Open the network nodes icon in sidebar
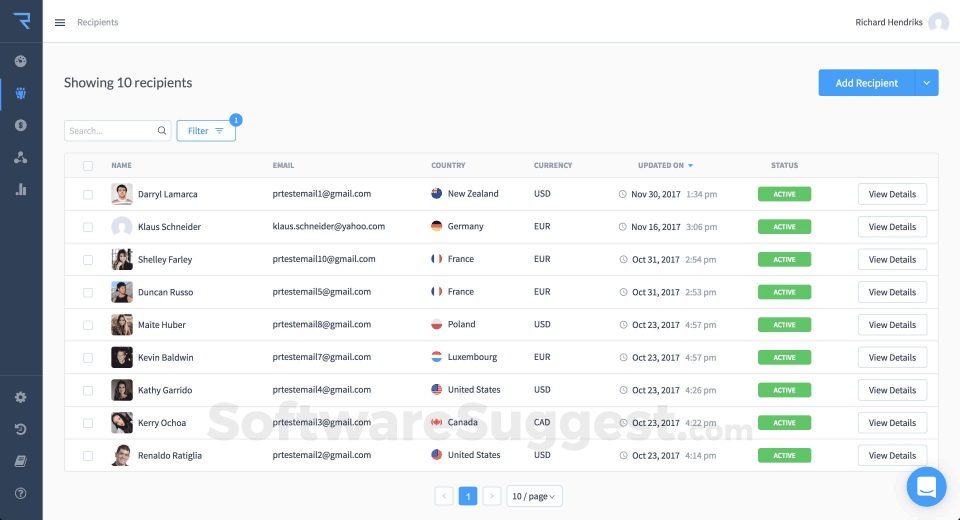 [x=21, y=157]
